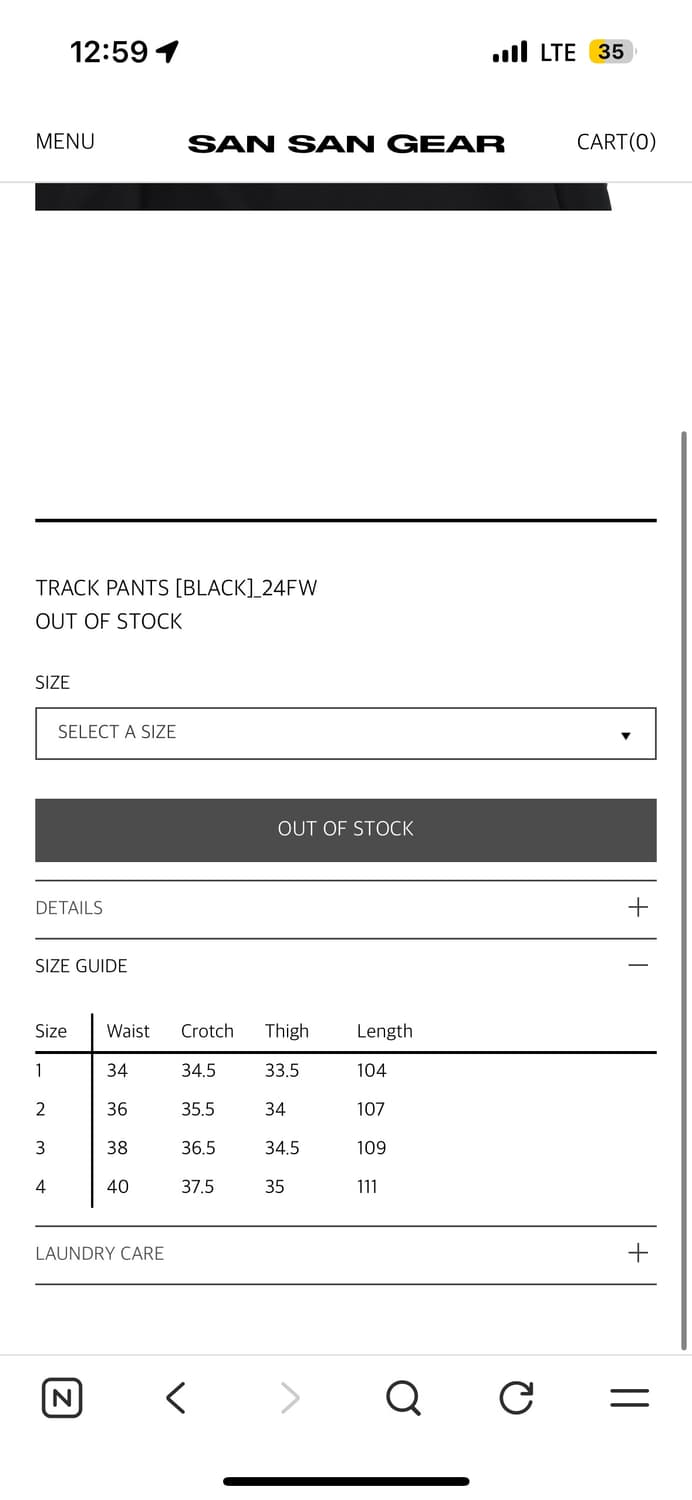Tap the dropdown arrow on the size selector
Viewport: 692px width, 1500px height.
626,734
